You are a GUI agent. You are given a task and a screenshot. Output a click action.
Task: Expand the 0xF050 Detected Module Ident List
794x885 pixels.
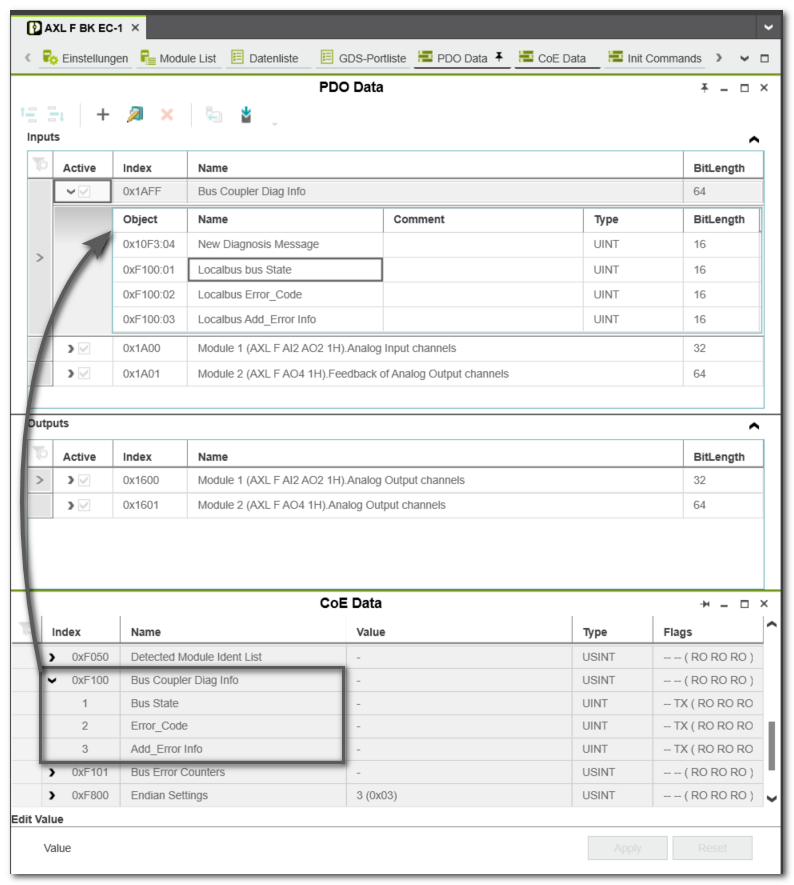(52, 657)
